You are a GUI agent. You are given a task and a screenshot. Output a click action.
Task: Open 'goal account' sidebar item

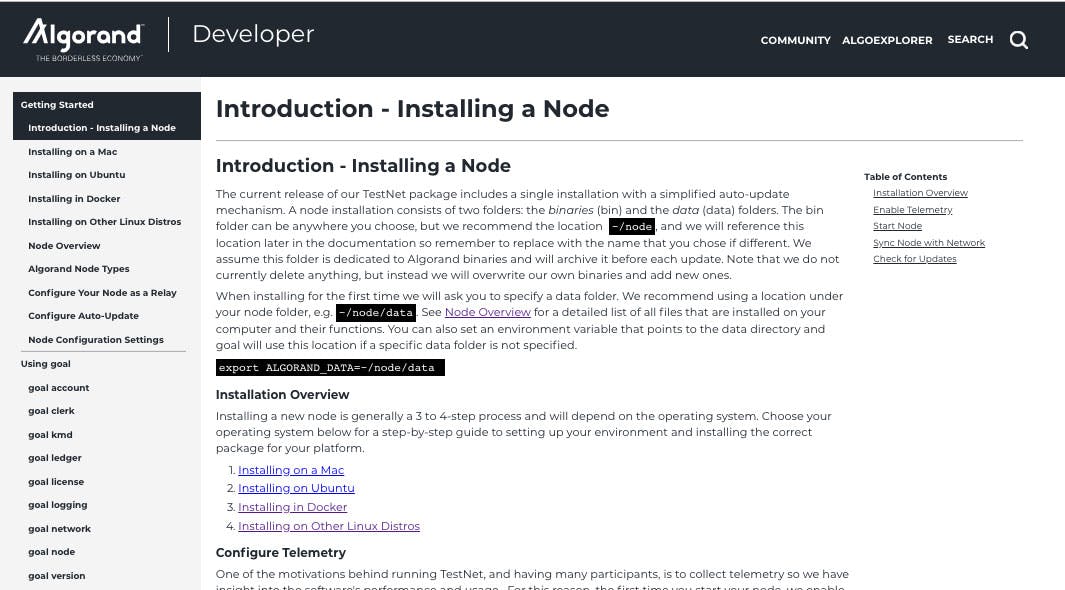point(58,387)
